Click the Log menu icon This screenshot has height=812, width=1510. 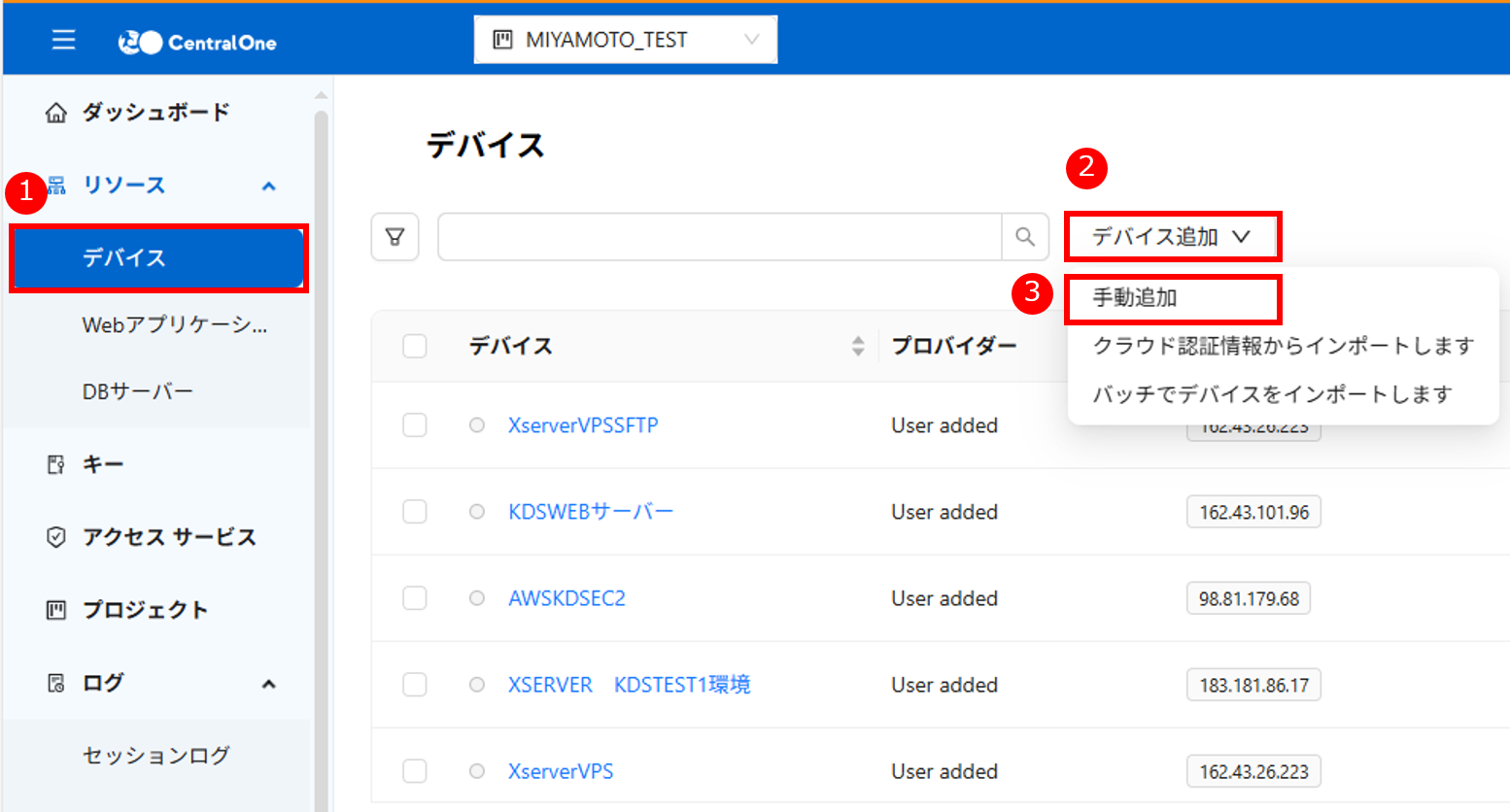coord(56,683)
